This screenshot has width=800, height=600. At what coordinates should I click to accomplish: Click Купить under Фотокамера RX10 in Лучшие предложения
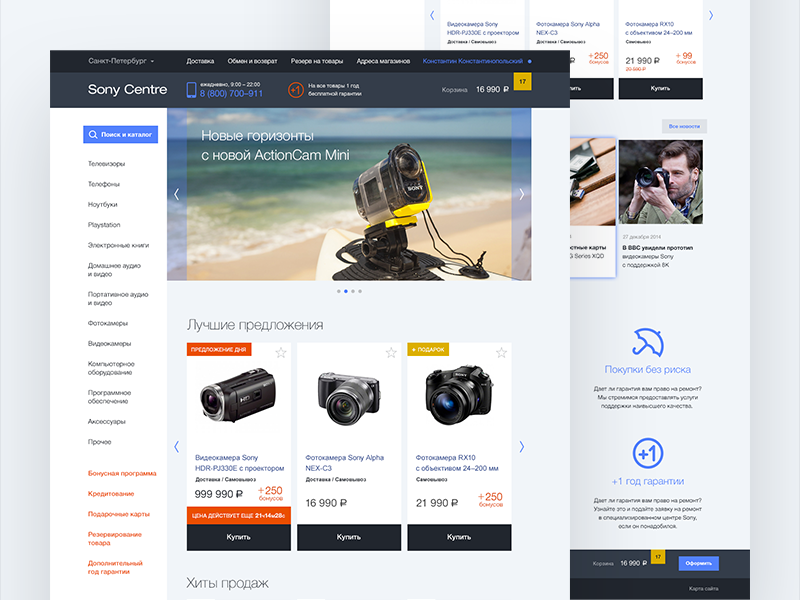click(459, 537)
